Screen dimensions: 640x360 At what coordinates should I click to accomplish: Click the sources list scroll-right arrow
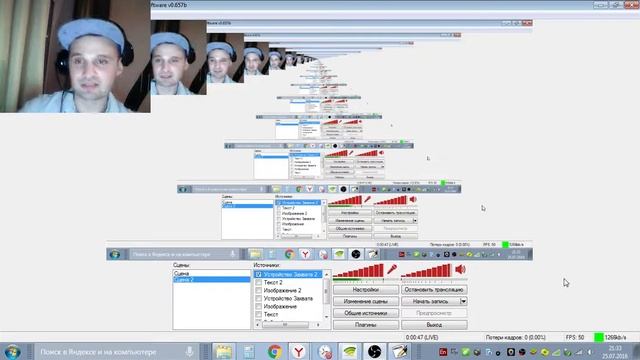[318, 324]
